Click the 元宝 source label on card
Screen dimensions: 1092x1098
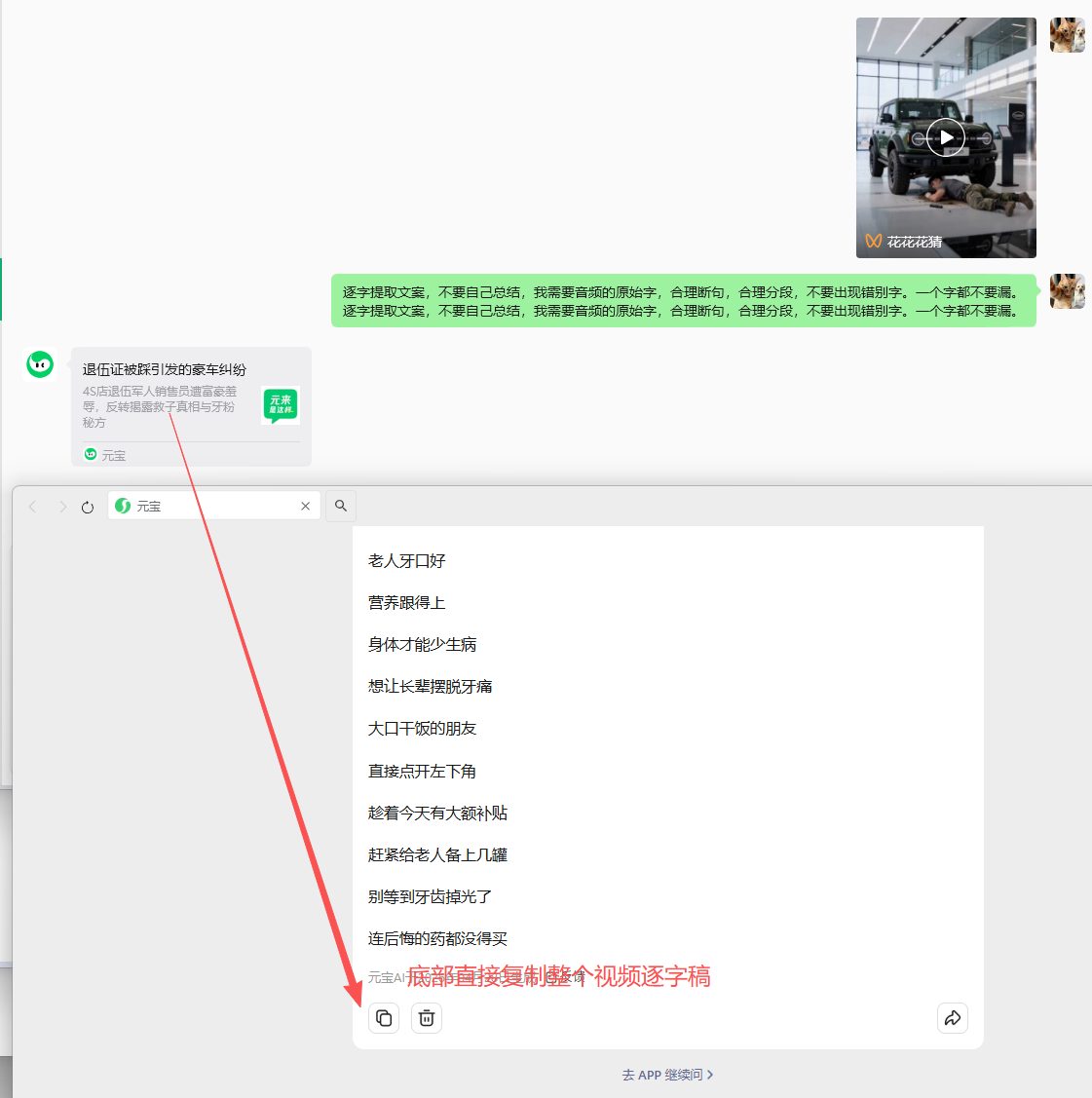point(105,454)
